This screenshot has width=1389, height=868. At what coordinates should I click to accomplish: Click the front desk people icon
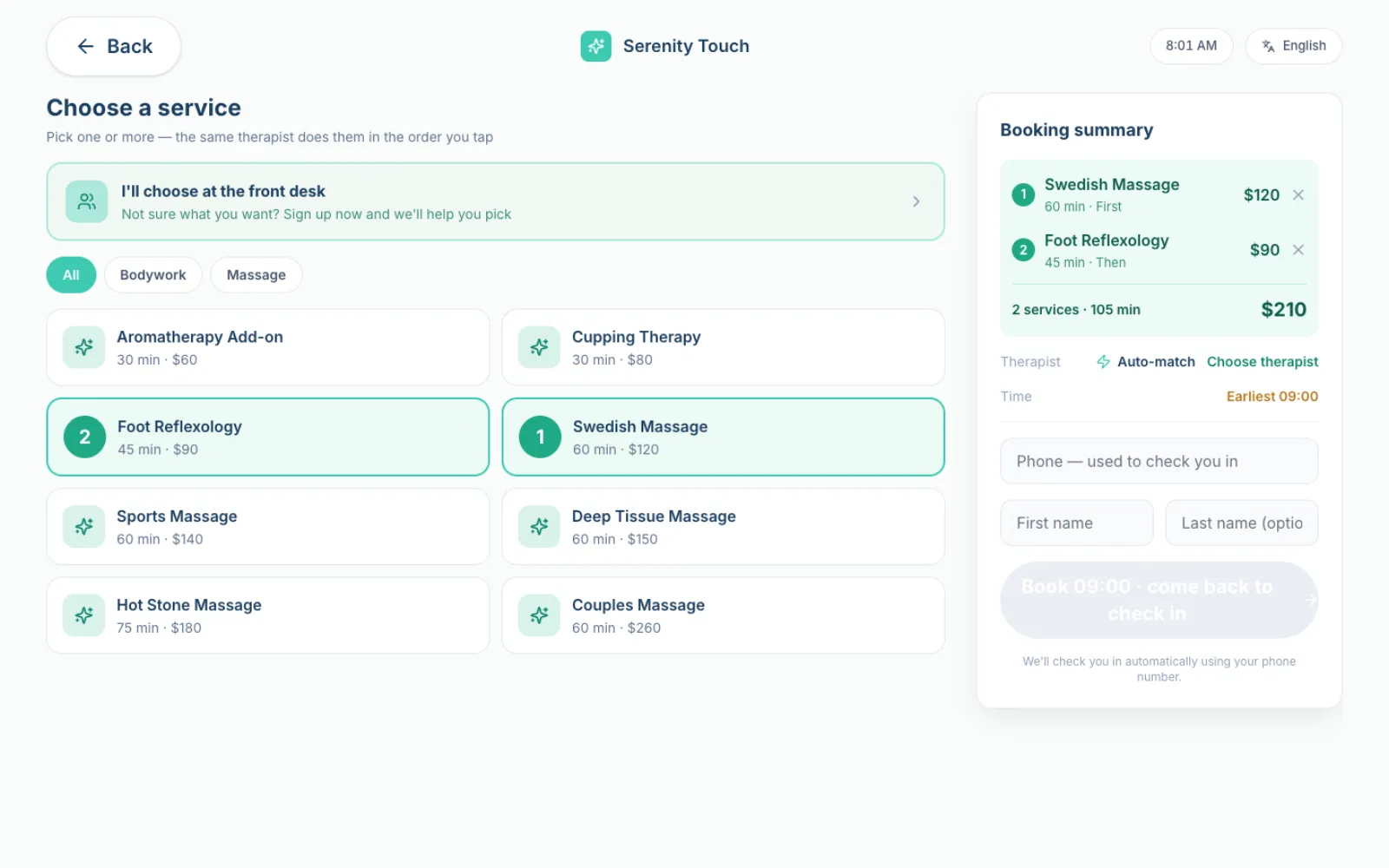87,201
